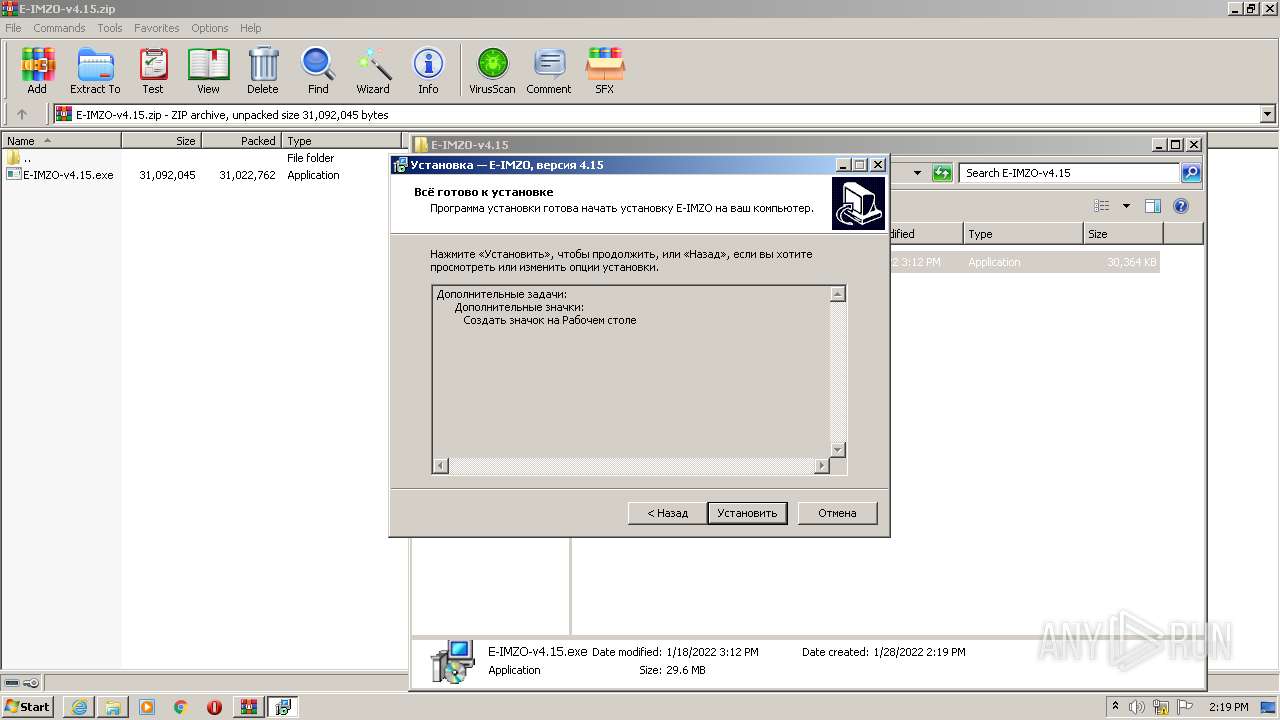
Task: Click the Search E-IMZO-v4.15 input field
Action: 1069,173
